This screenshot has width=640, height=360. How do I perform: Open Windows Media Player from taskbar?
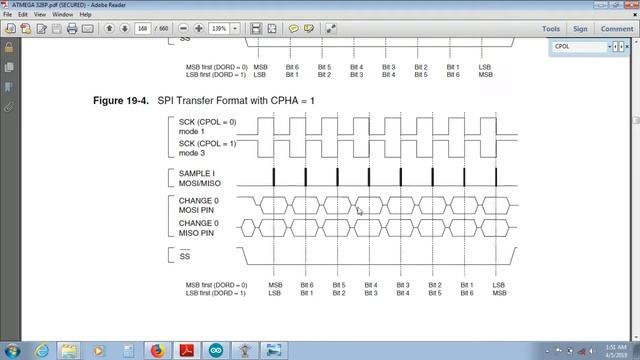tap(98, 351)
